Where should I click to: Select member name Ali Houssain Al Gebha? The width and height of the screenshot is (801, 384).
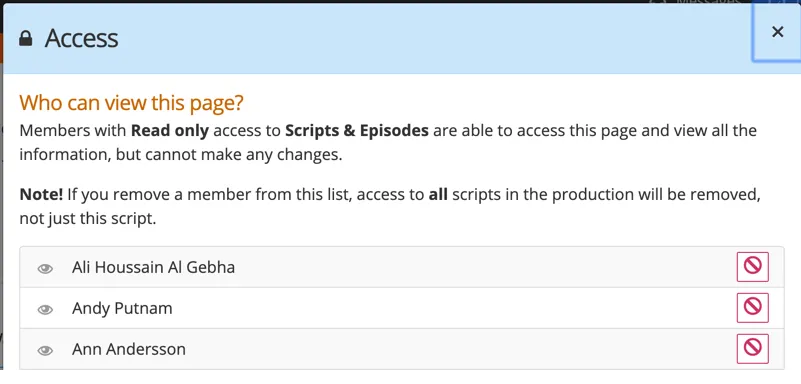tap(153, 267)
